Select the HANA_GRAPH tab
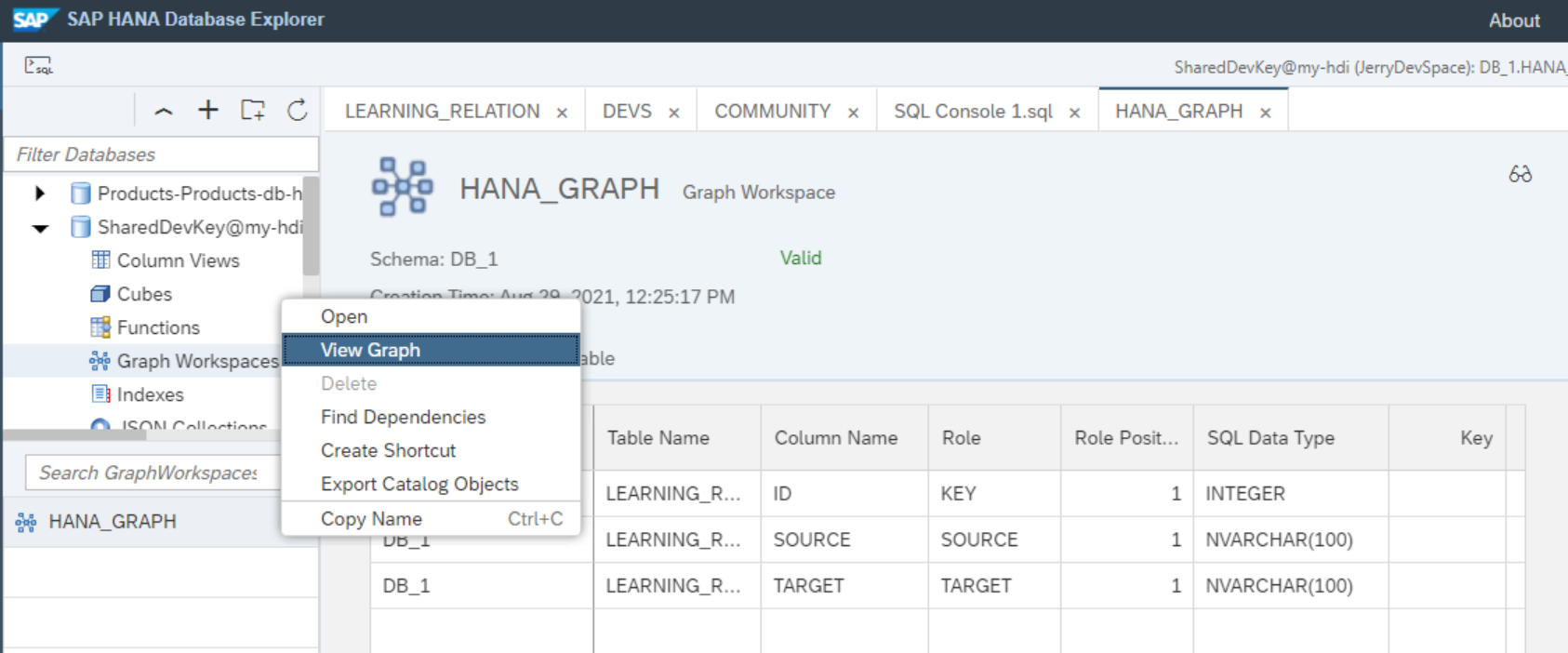The image size is (1568, 653). click(1178, 112)
